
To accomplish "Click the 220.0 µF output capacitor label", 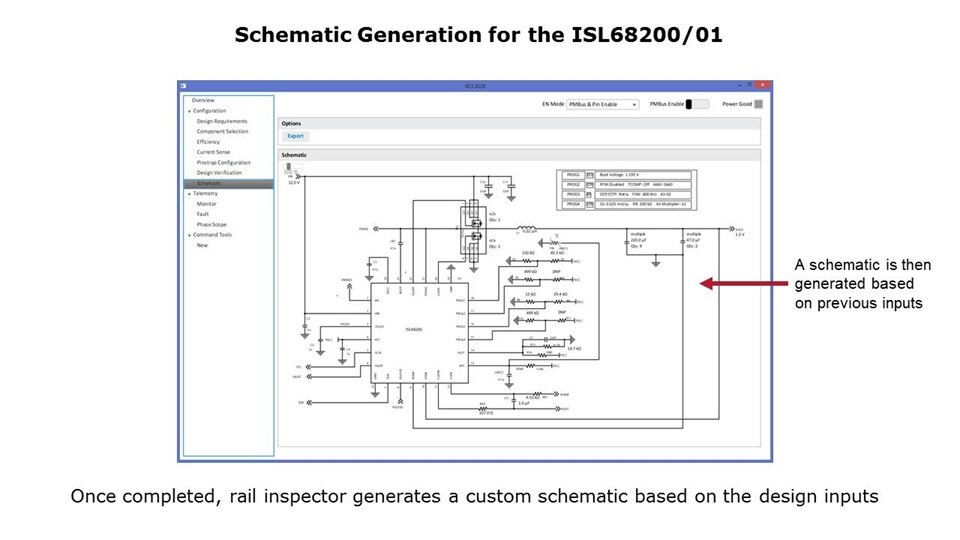I will coord(639,240).
